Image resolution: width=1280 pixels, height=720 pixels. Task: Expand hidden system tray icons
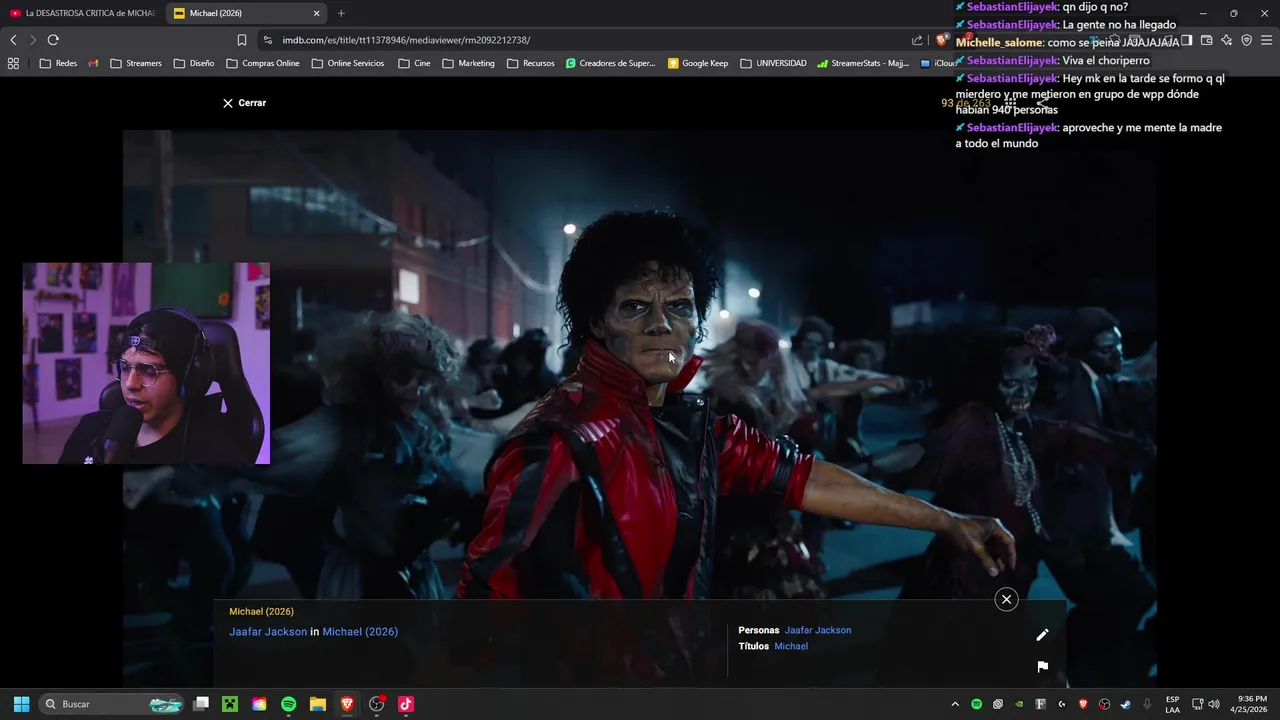[x=955, y=704]
